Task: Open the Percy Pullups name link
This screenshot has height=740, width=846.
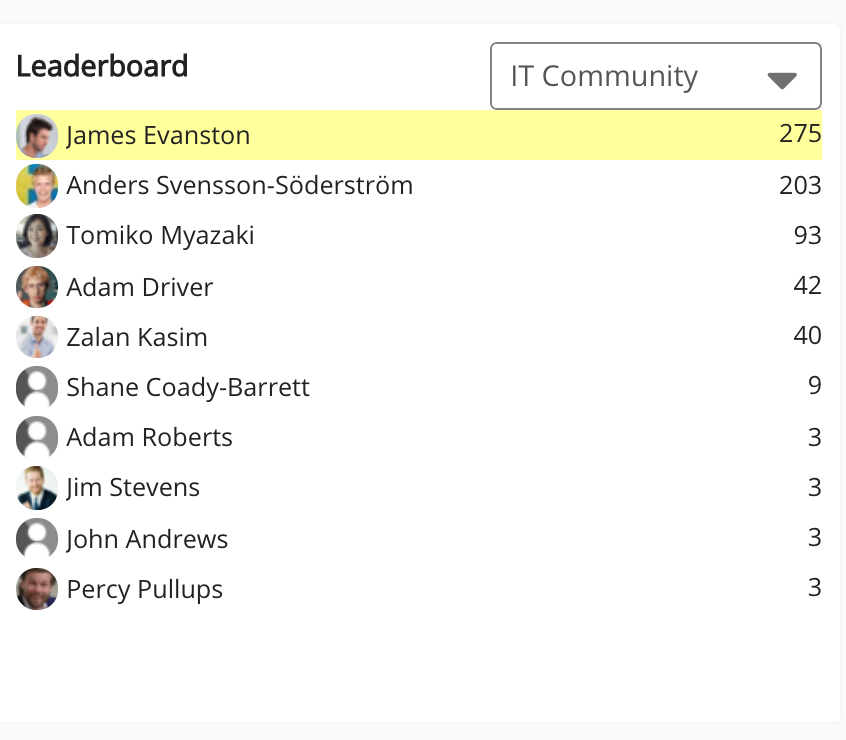Action: [x=144, y=590]
